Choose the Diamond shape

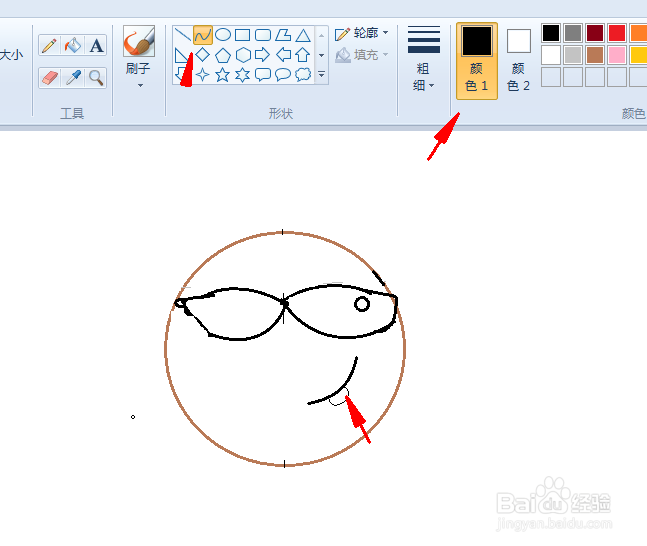tap(203, 54)
